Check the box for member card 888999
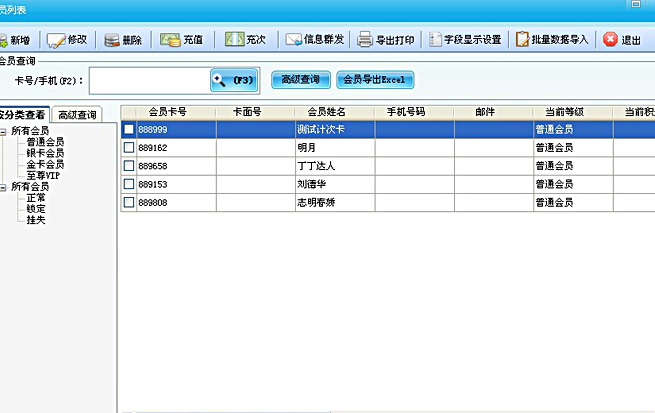Screen dimensions: 655x413 128,129
